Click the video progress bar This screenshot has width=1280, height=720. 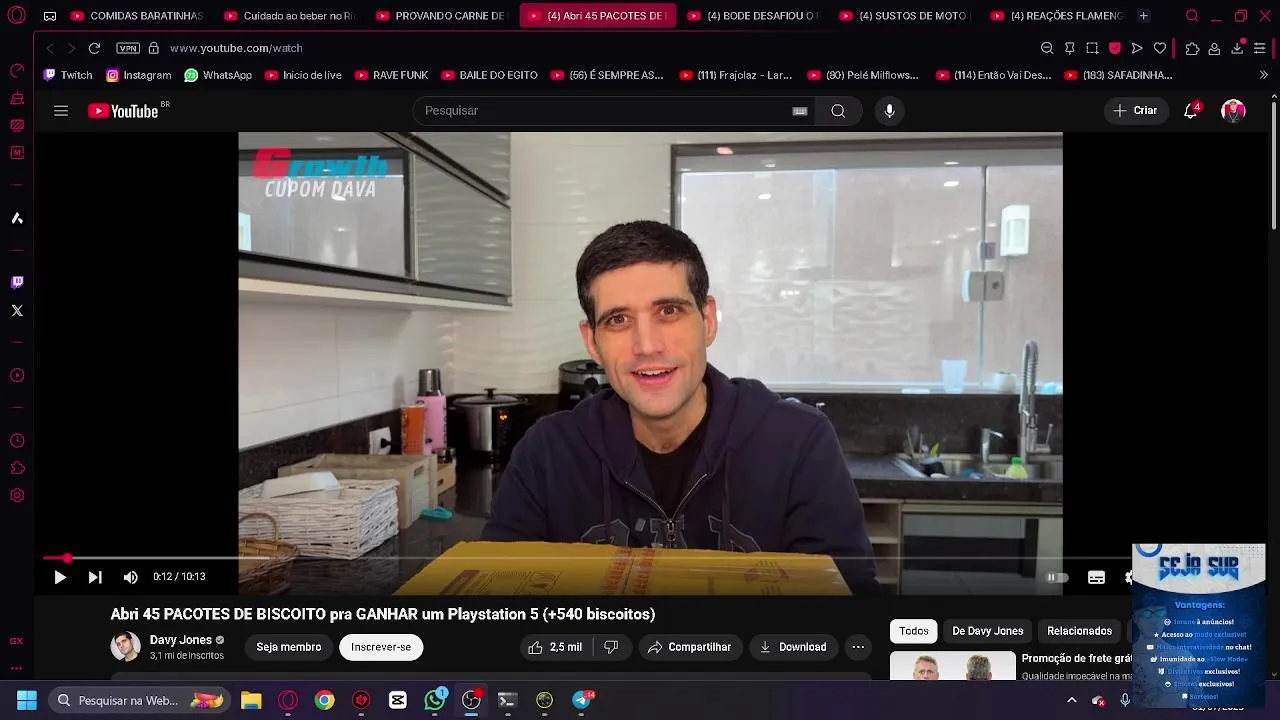(590, 558)
